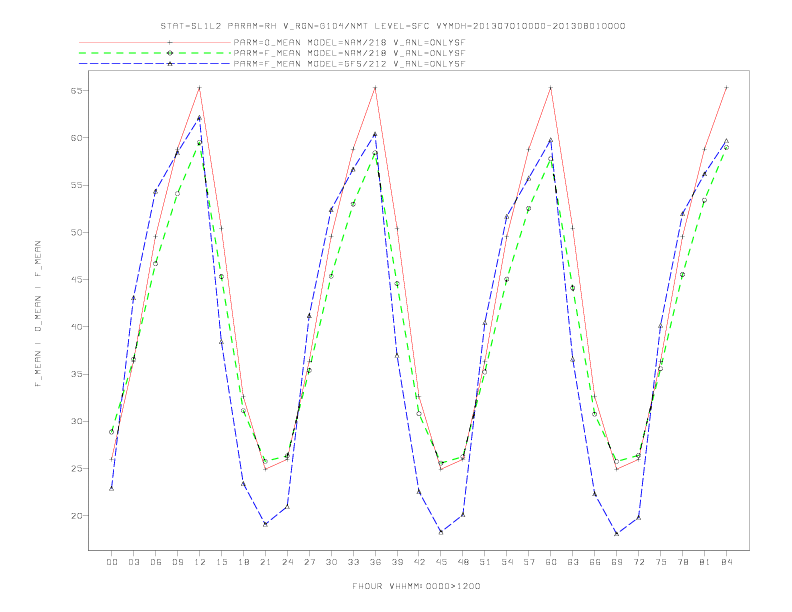Click the blue dashed legend line sample
The image size is (792, 612).
[x=155, y=64]
